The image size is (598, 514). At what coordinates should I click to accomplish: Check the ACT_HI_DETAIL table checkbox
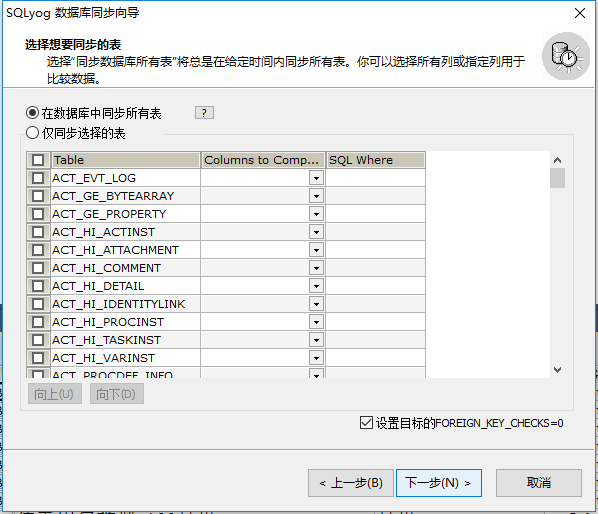(x=38, y=286)
